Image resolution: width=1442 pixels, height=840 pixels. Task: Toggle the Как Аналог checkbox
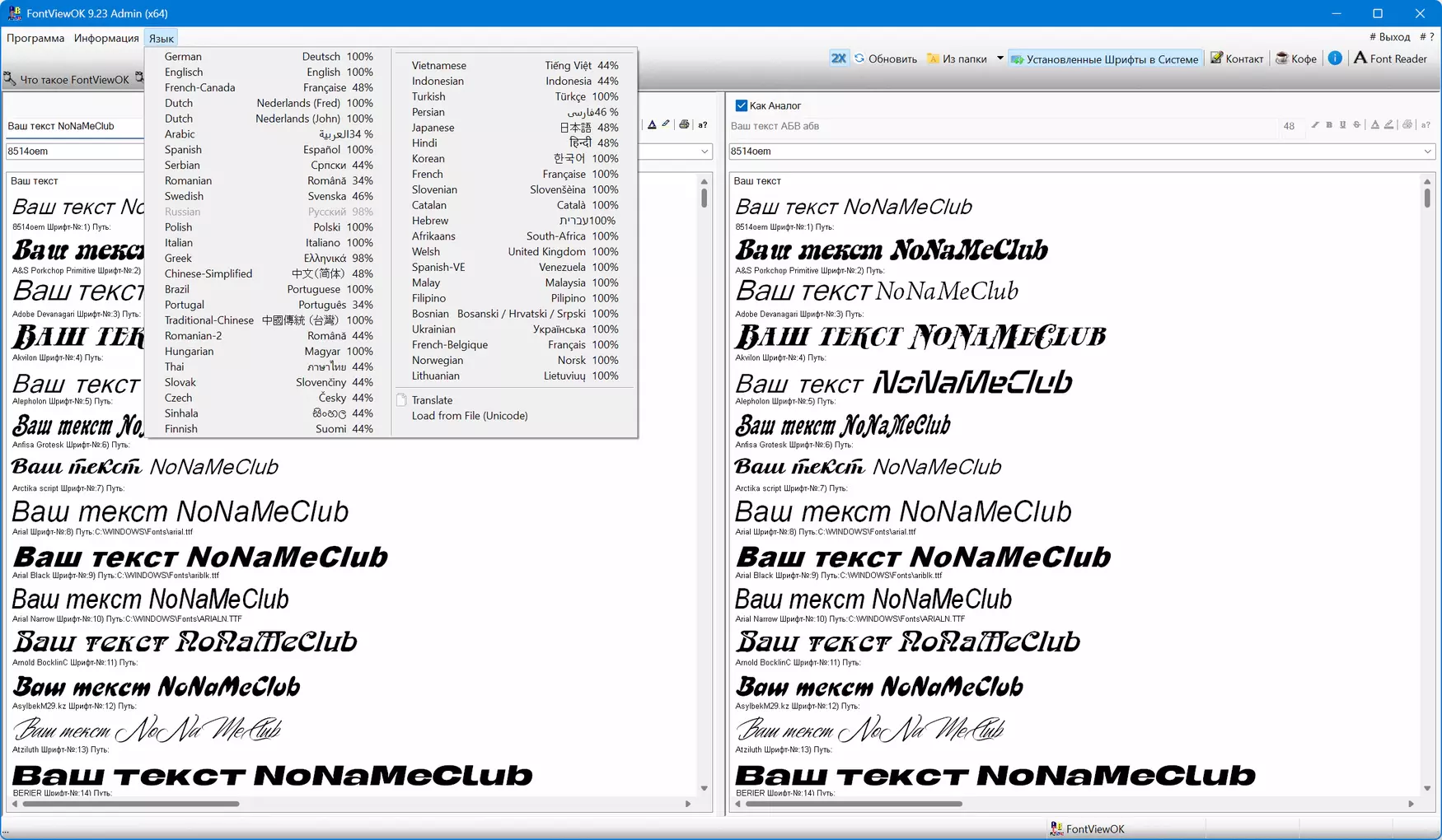coord(741,105)
